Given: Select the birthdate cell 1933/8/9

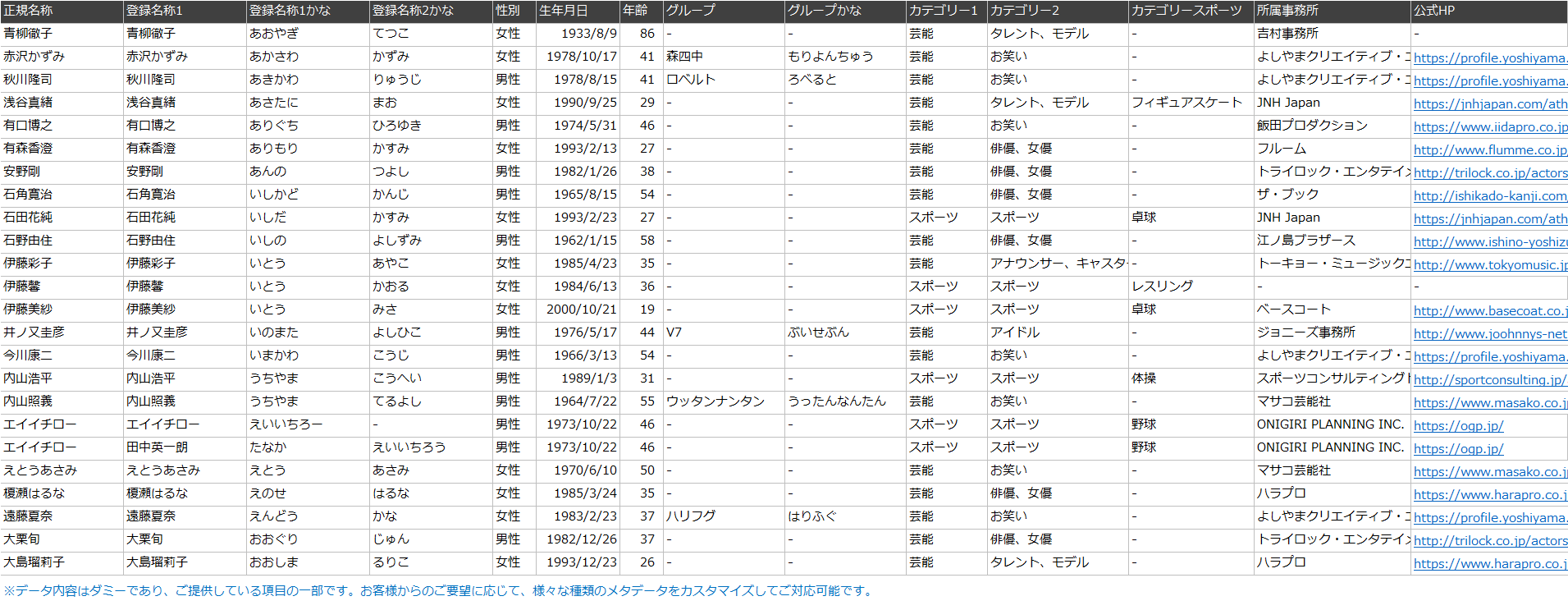Looking at the screenshot, I should pos(588,34).
